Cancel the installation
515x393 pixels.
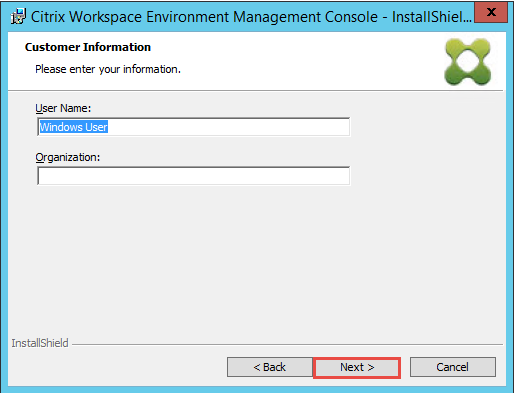[x=453, y=367]
